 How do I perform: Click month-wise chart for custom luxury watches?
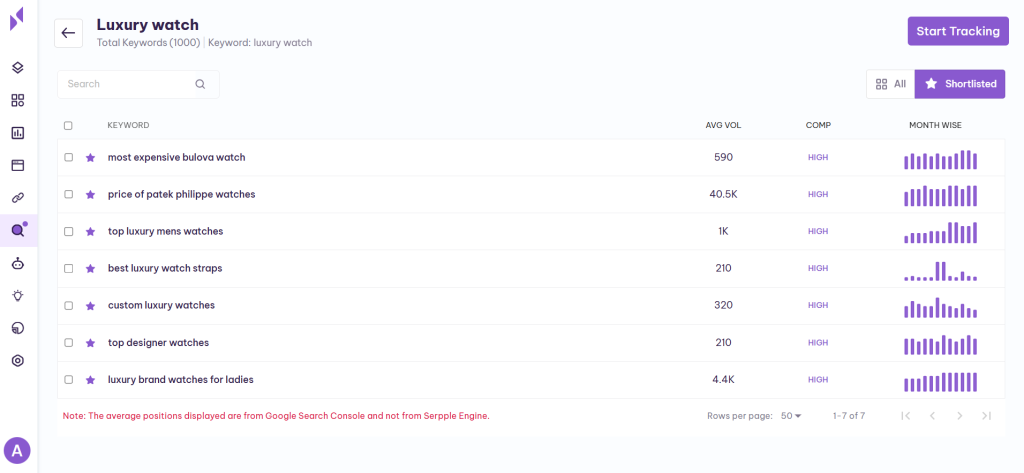[x=940, y=308]
